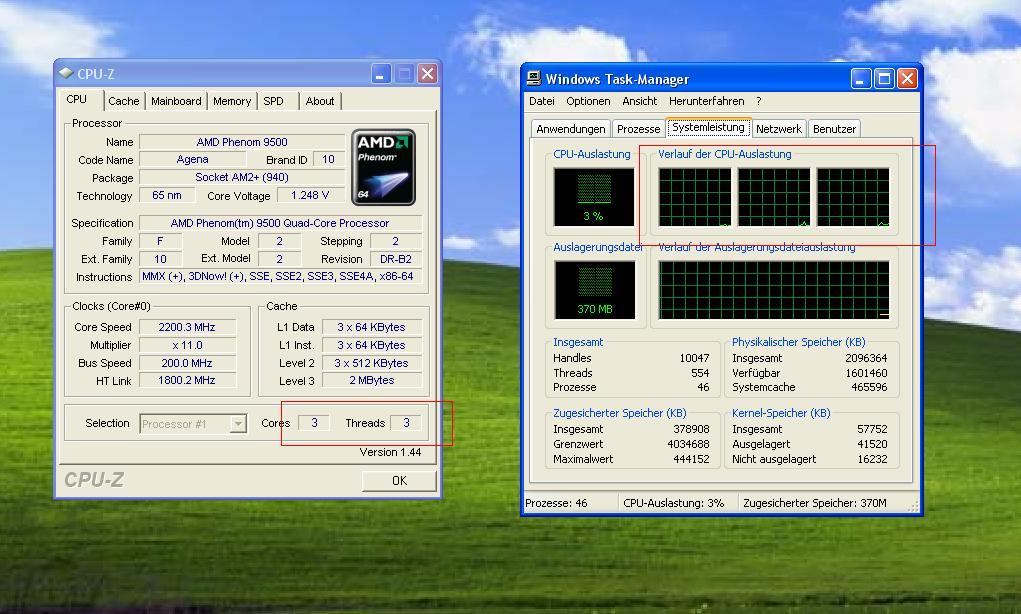
Task: Click the Bus Speed value 200.0 MHz
Action: (x=187, y=363)
